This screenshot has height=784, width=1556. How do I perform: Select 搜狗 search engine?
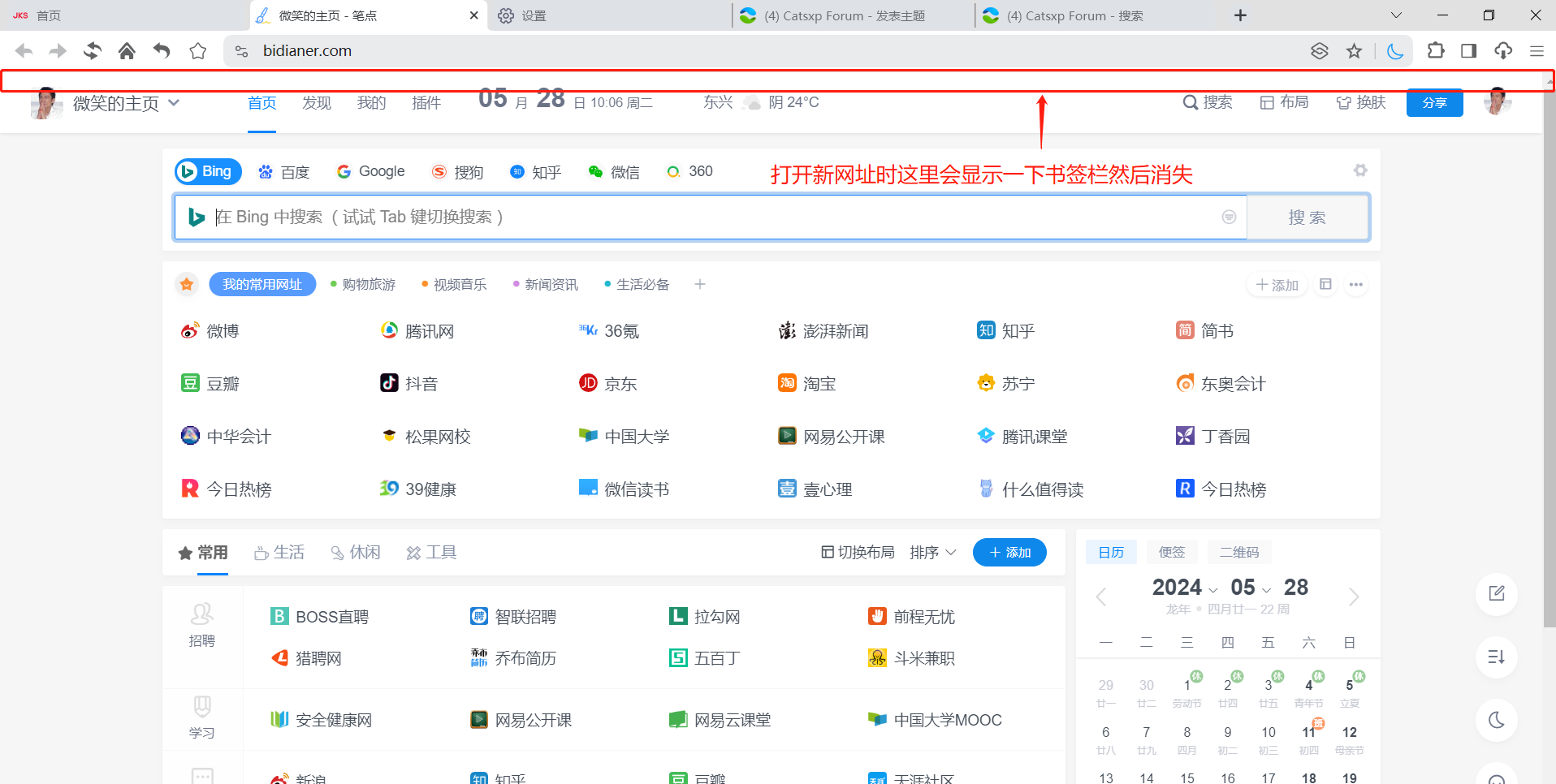458,172
